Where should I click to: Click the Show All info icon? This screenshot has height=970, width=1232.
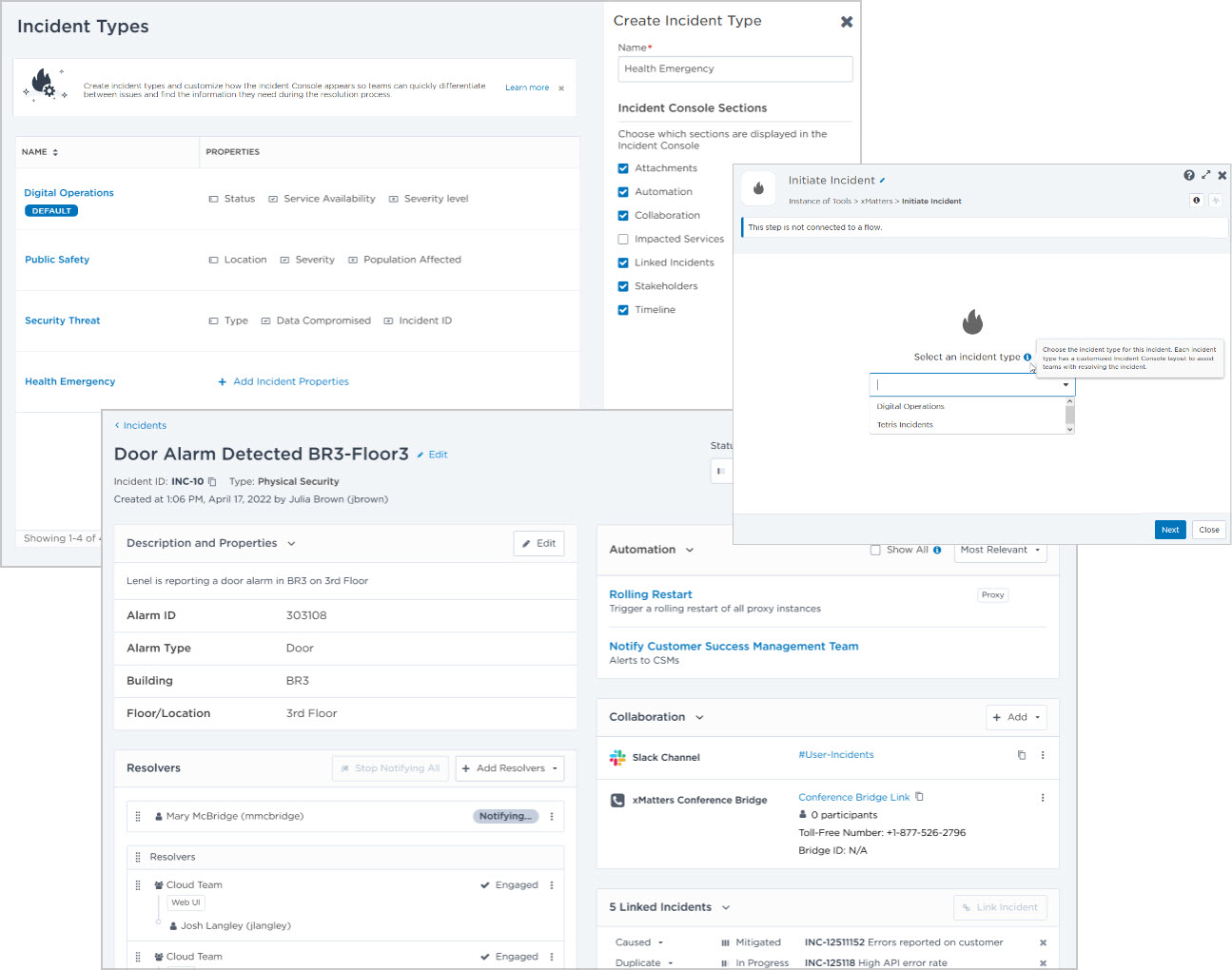pyautogui.click(x=937, y=550)
